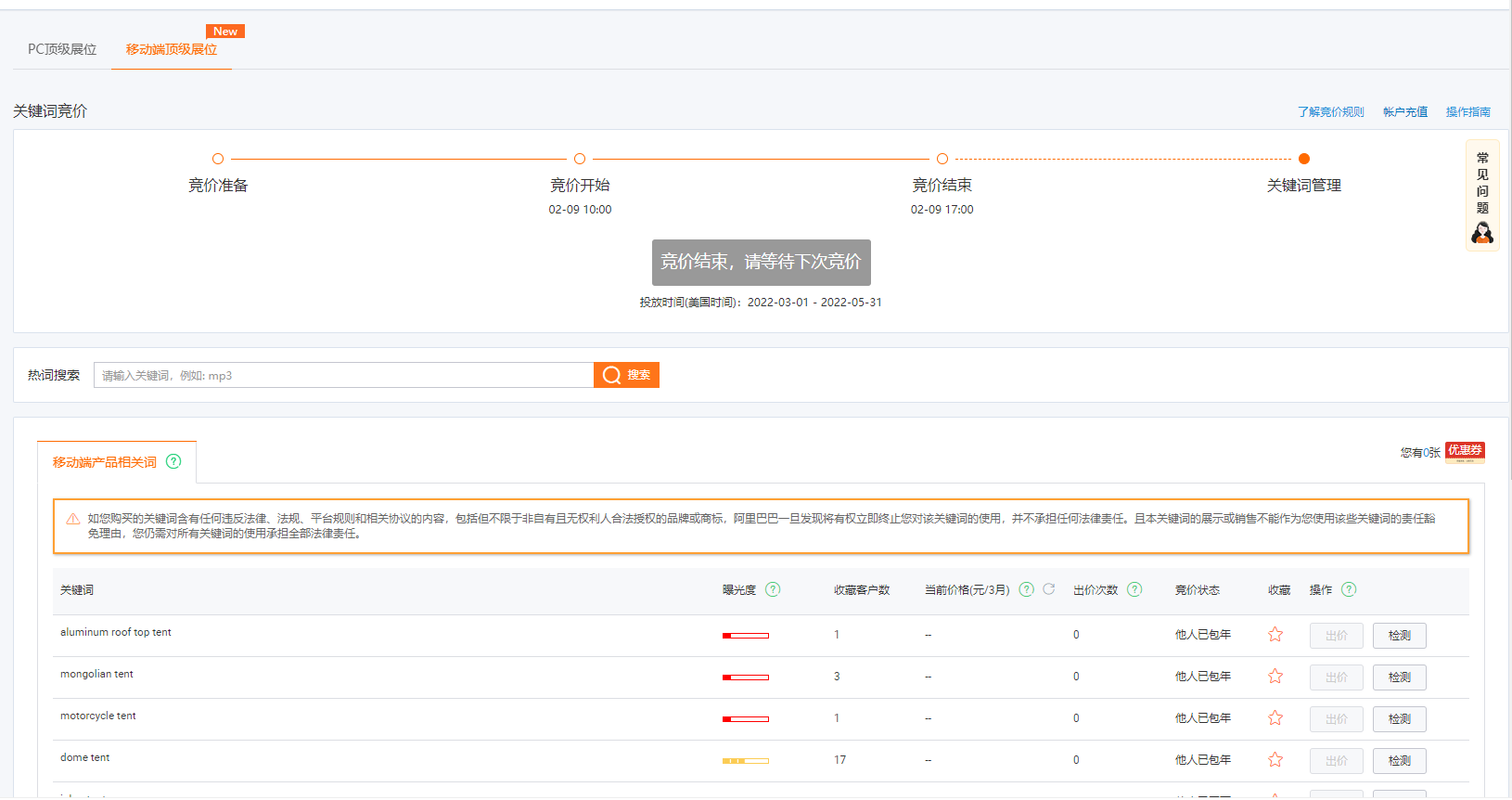This screenshot has height=800, width=1512.
Task: Favorite motorcycle tent star
Action: (x=1275, y=717)
